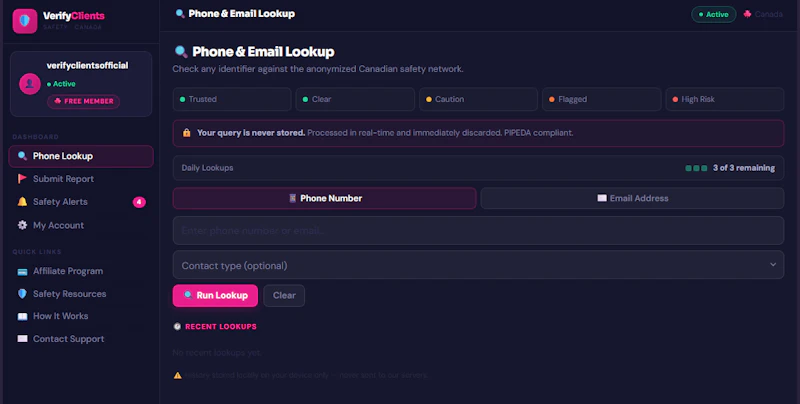Open Contact Support link
Viewport: 800px width, 404px height.
coord(81,339)
